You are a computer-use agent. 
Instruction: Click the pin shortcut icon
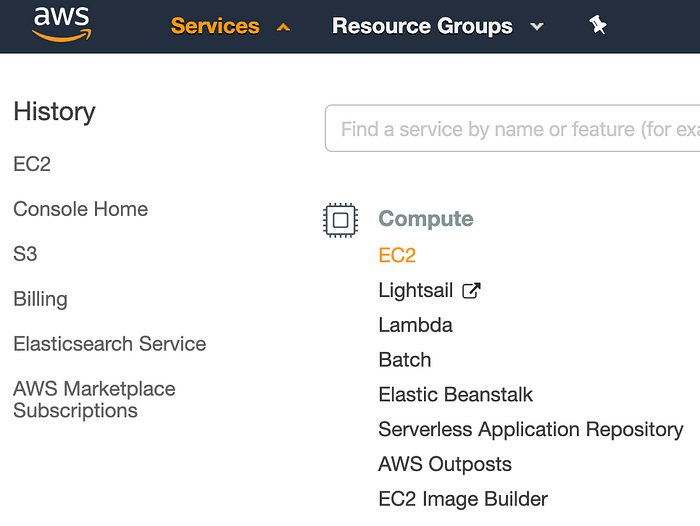(x=598, y=26)
